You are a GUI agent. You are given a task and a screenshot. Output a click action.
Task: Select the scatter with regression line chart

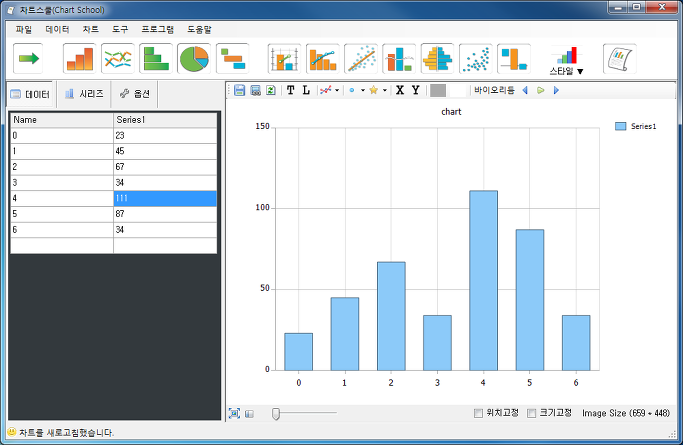[x=361, y=58]
